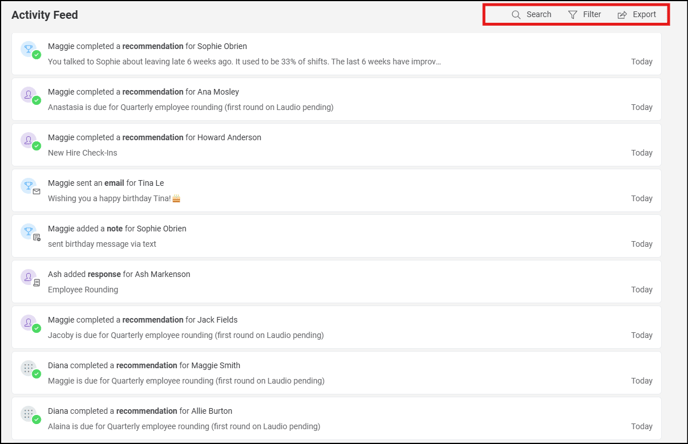Export the activity feed
This screenshot has height=444, width=688.
[x=637, y=14]
